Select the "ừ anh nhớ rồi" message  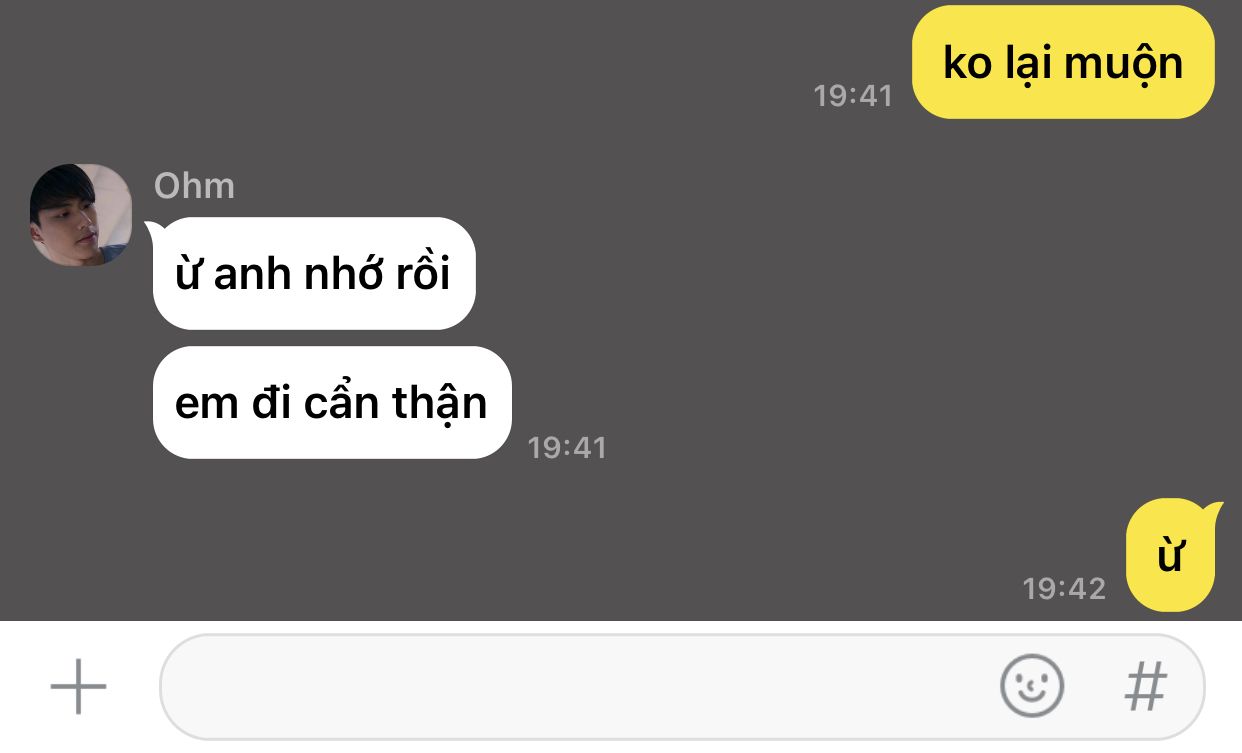313,273
